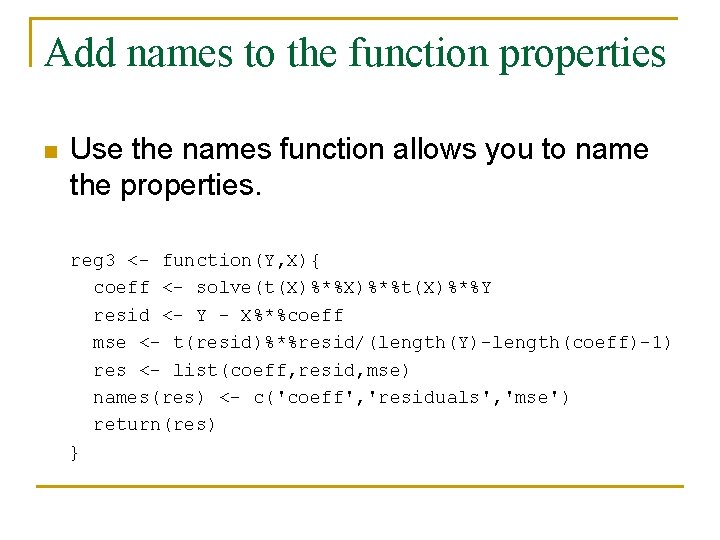Click the bullet sentence starting 'Use the names function'
Viewport: 720px width, 540px height.
[359, 167]
